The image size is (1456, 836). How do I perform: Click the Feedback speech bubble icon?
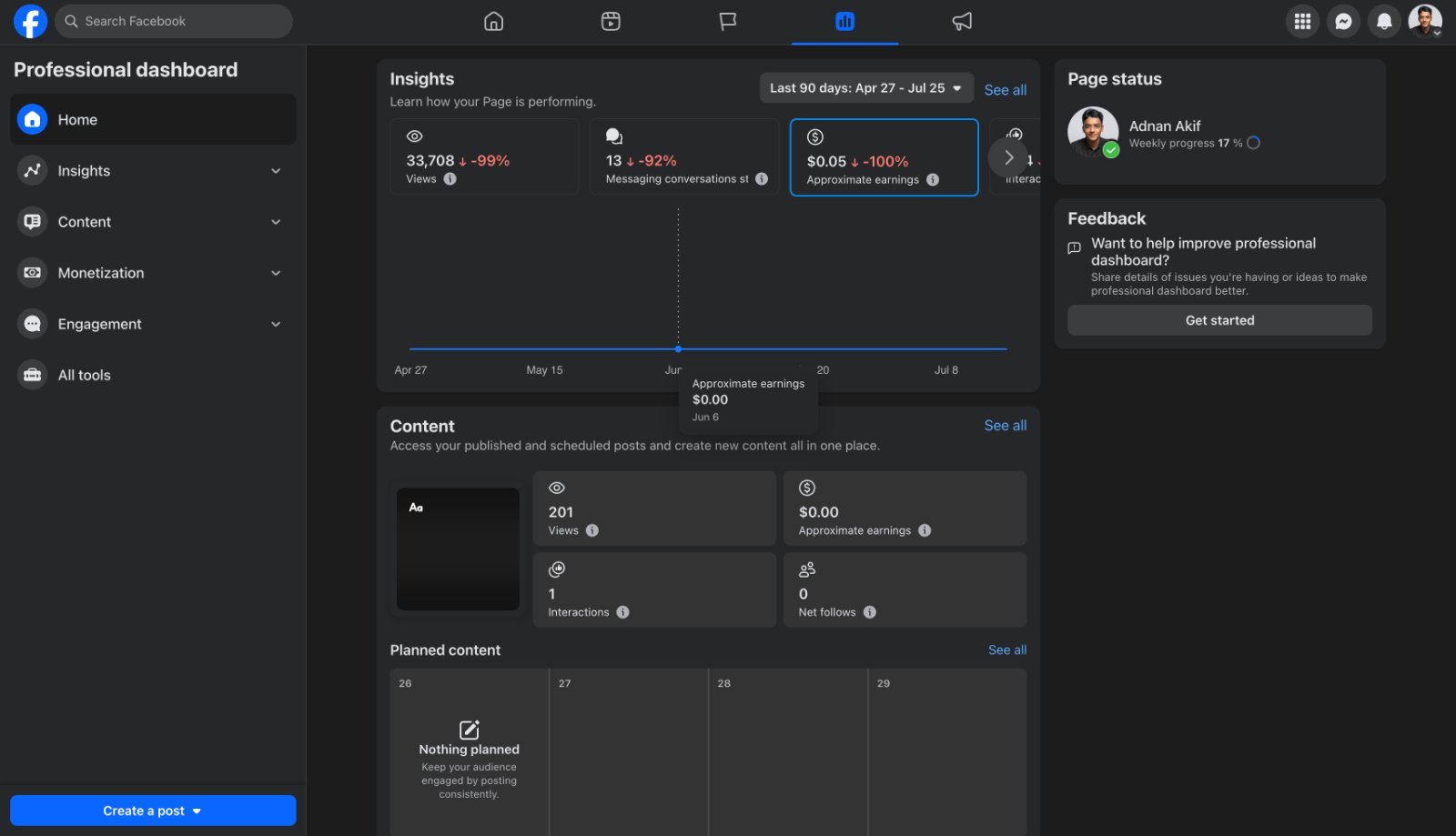click(1074, 247)
